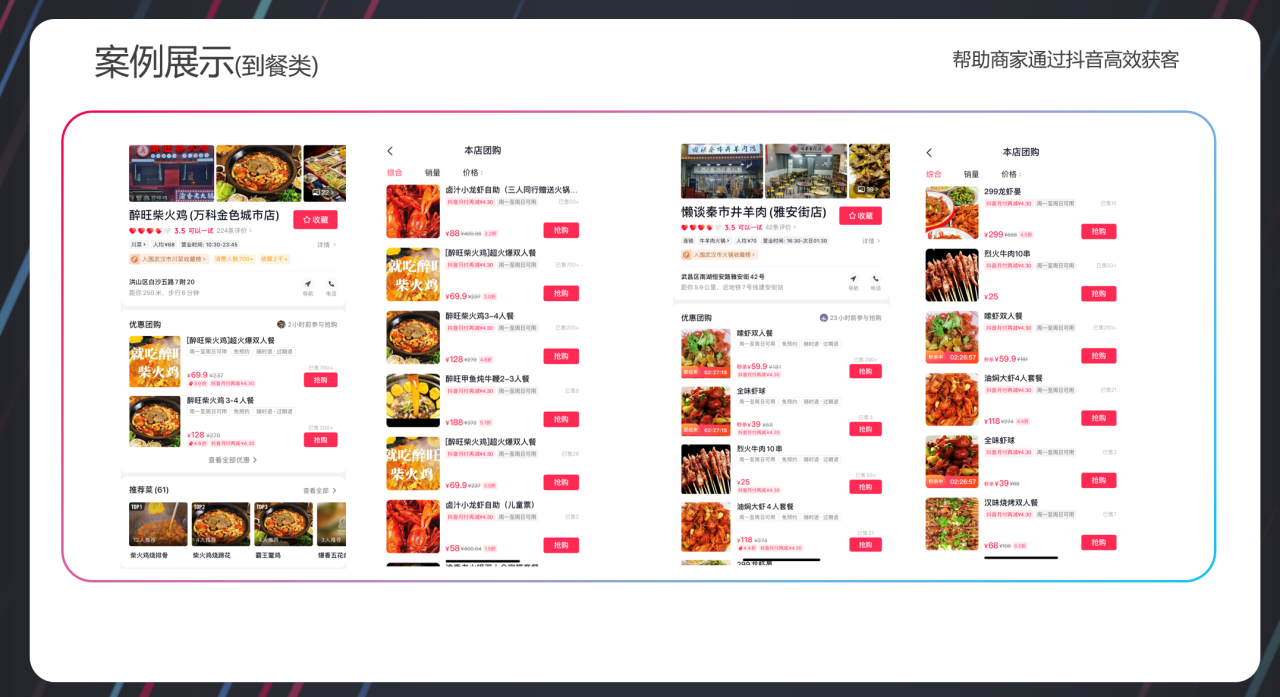Select 综合 tab above 卤汁小龙虾自助 list
The height and width of the screenshot is (697, 1280).
395,173
